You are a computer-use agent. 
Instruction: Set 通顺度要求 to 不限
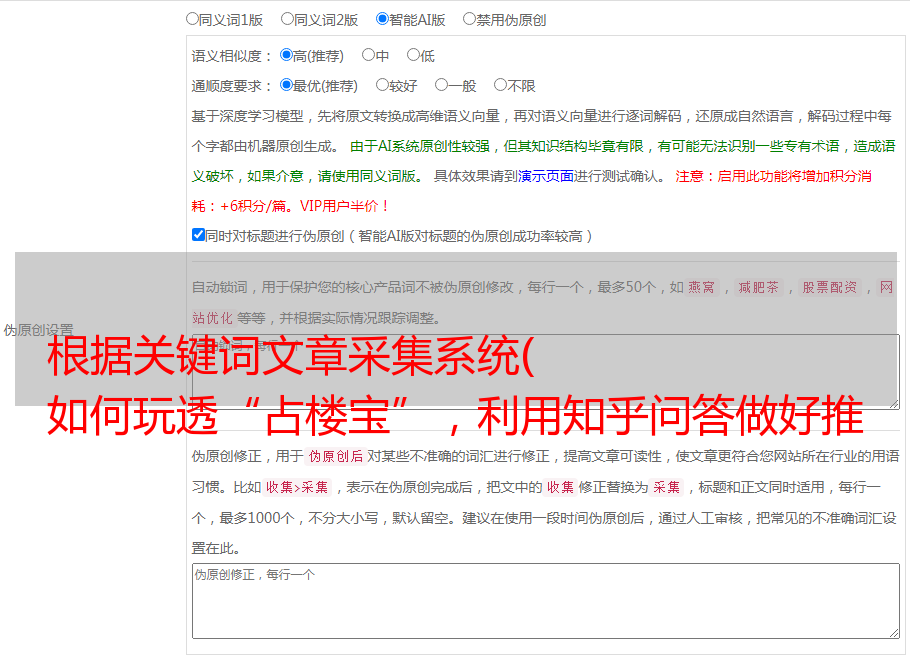point(500,85)
